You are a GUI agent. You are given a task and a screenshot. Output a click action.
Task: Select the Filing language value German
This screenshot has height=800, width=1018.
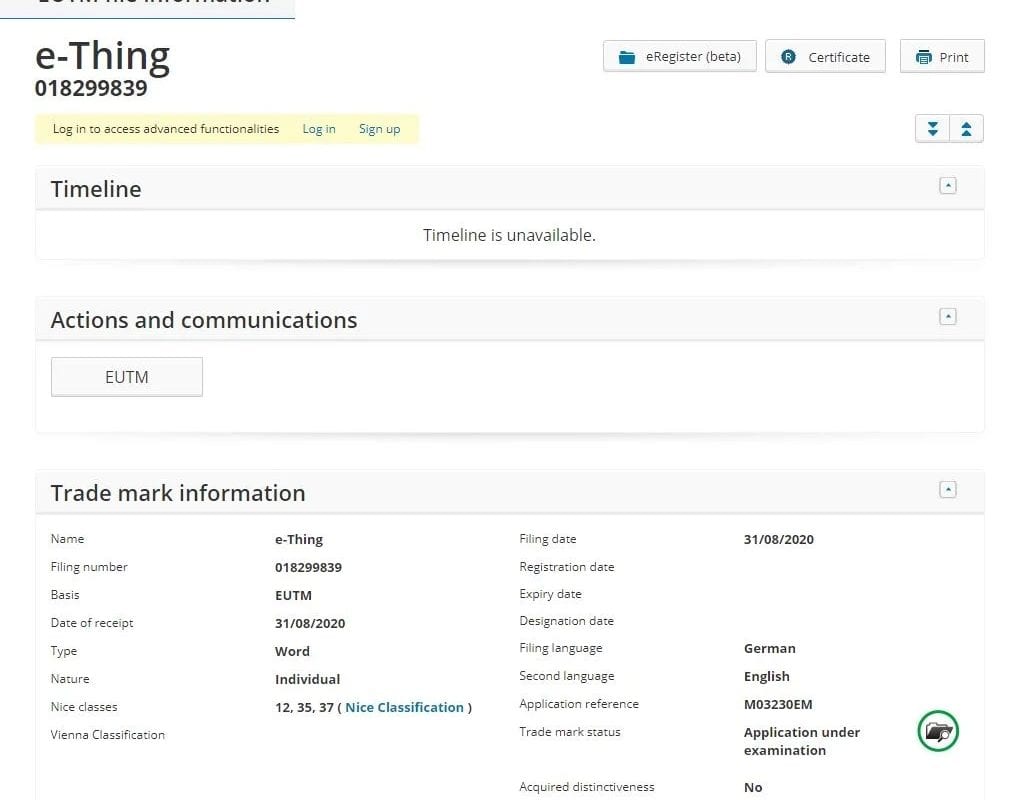(769, 648)
